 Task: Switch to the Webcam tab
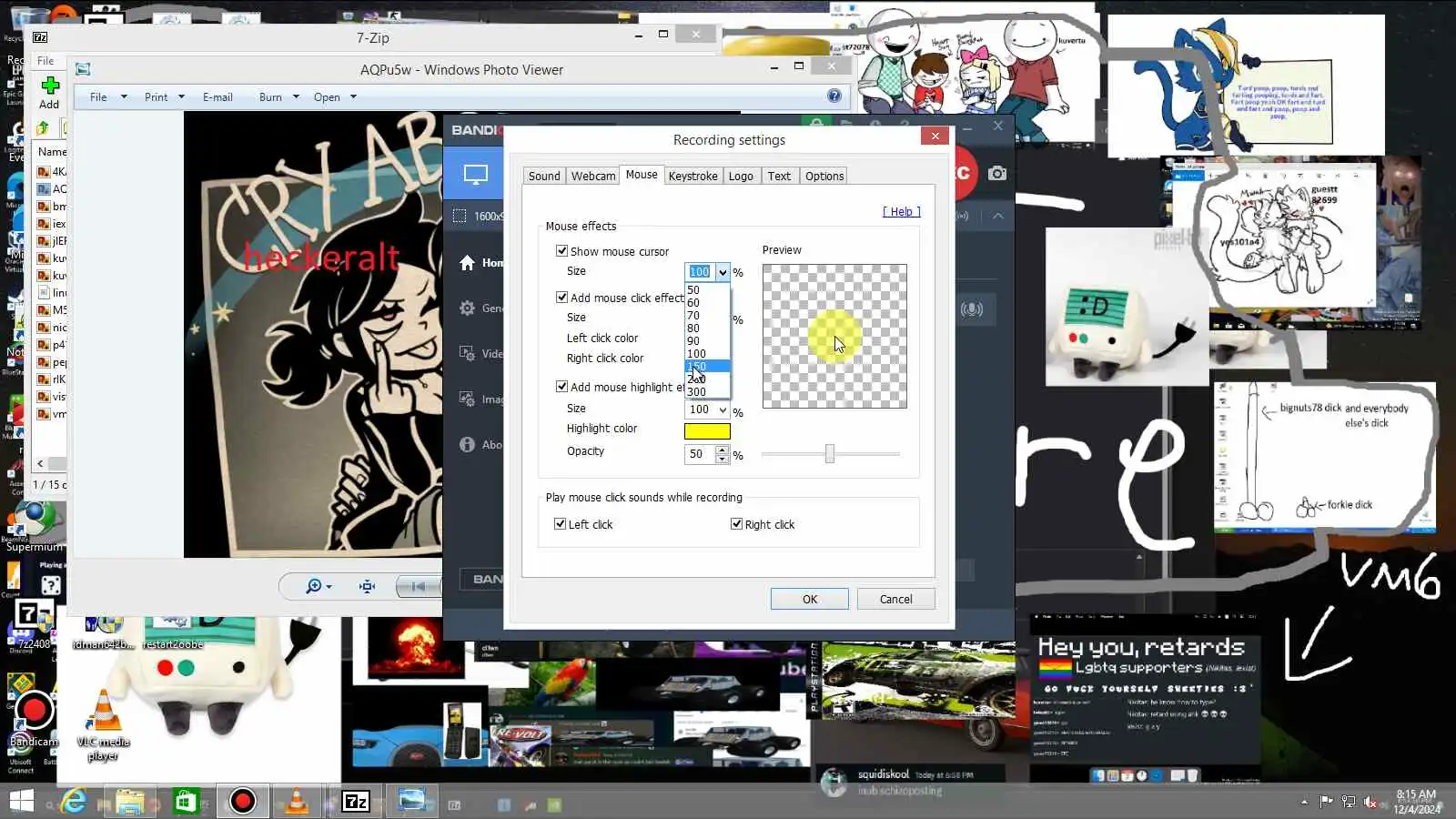coord(593,177)
